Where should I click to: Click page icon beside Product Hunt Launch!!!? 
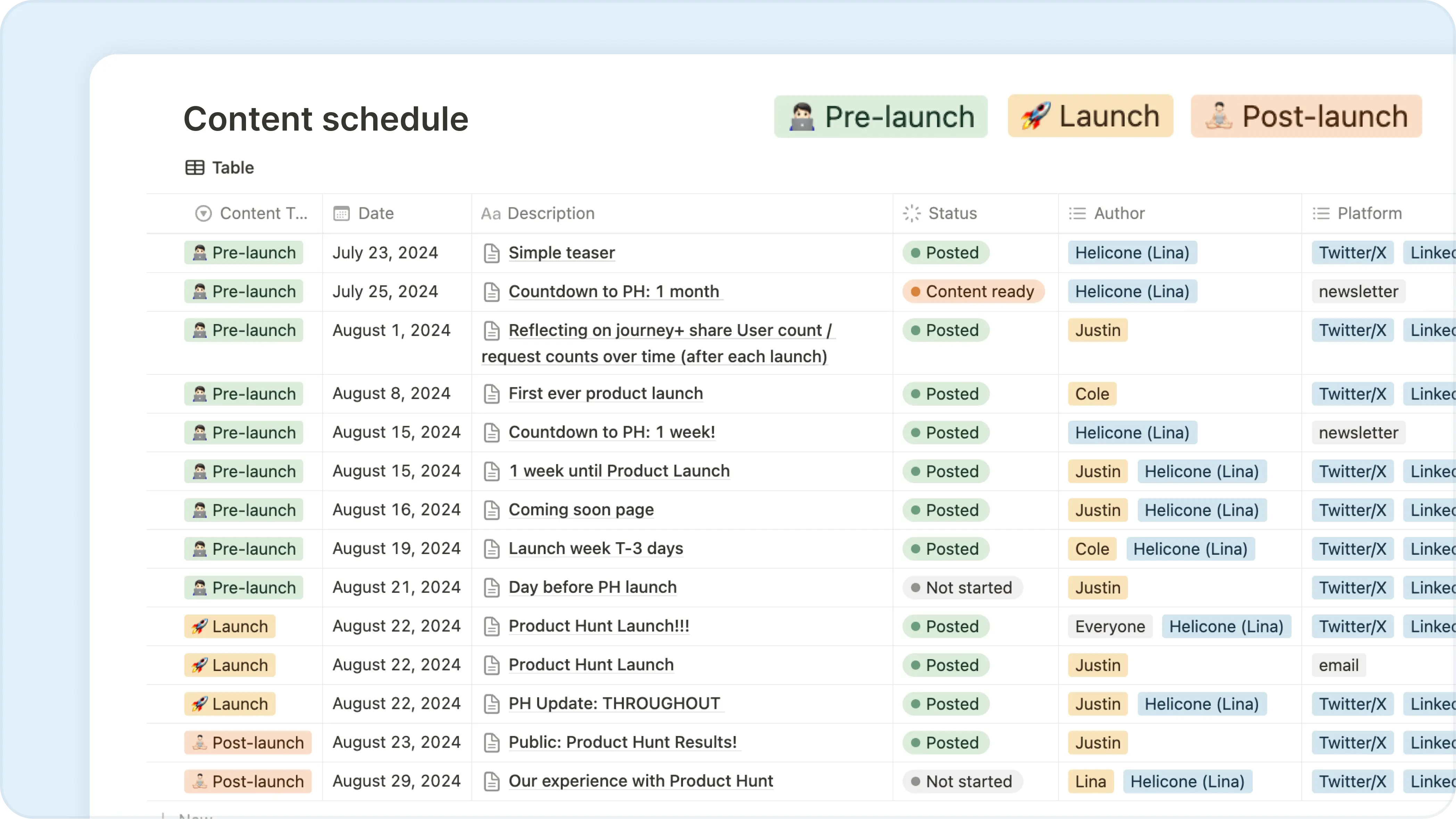tap(492, 626)
